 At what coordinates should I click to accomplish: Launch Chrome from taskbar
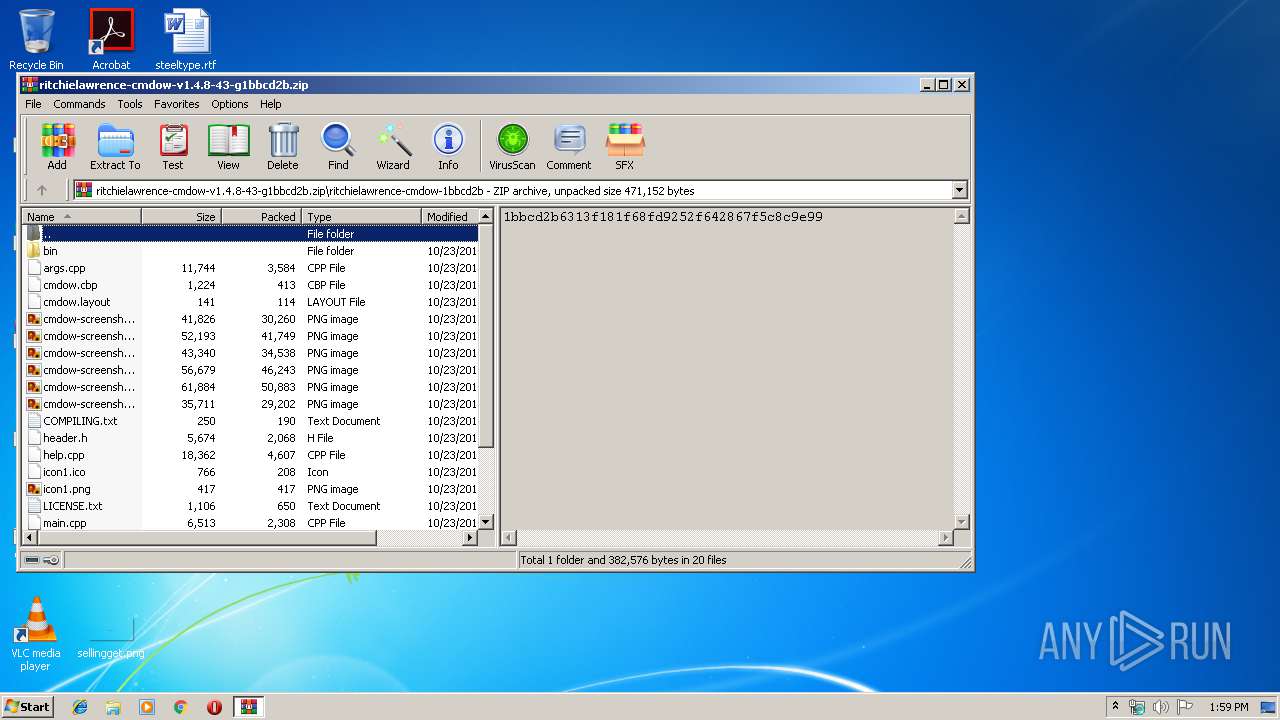(181, 707)
